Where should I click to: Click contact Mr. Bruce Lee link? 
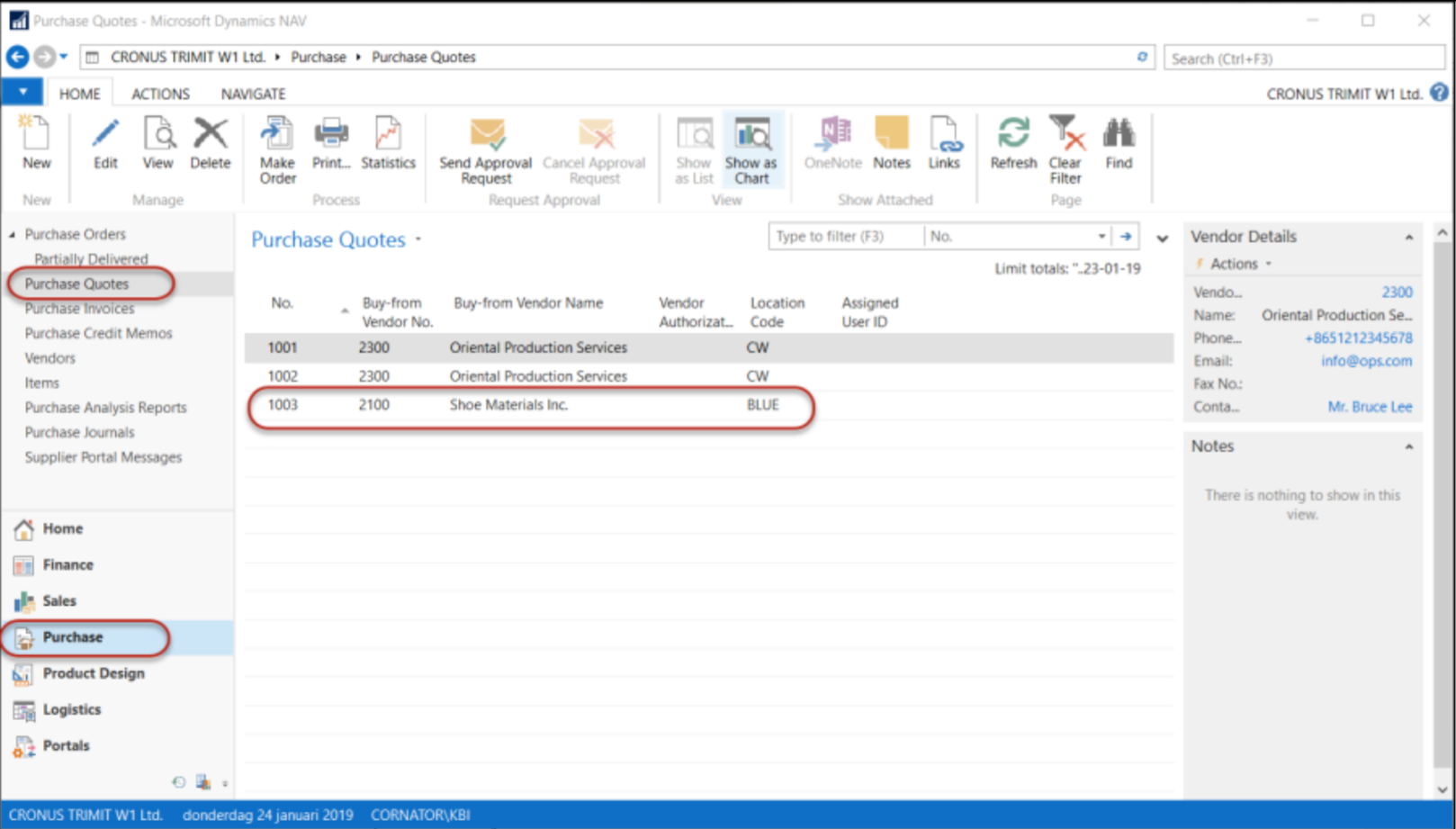pyautogui.click(x=1370, y=407)
